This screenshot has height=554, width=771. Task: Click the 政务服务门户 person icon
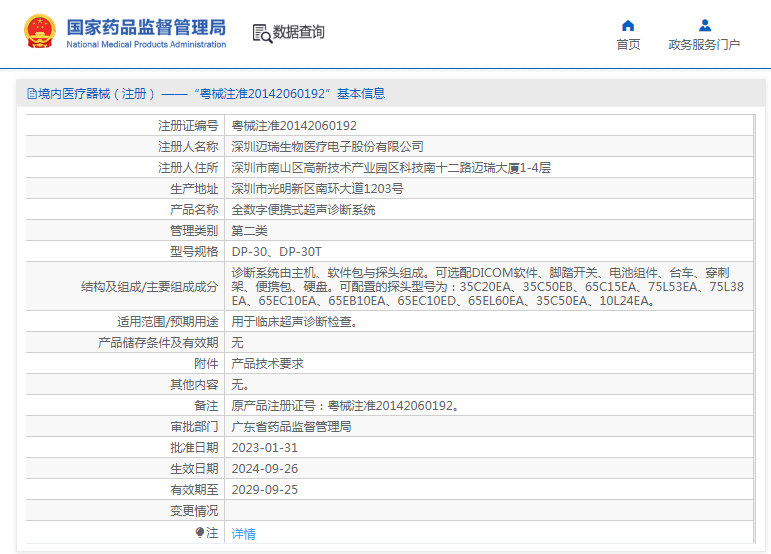[x=704, y=25]
